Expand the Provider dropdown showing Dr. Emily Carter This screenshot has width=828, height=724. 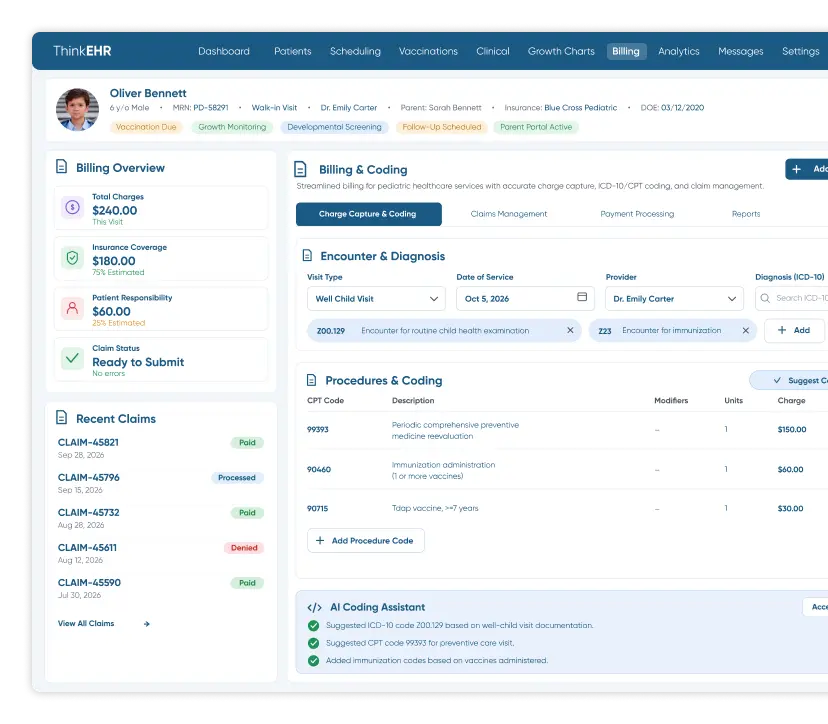pyautogui.click(x=674, y=299)
